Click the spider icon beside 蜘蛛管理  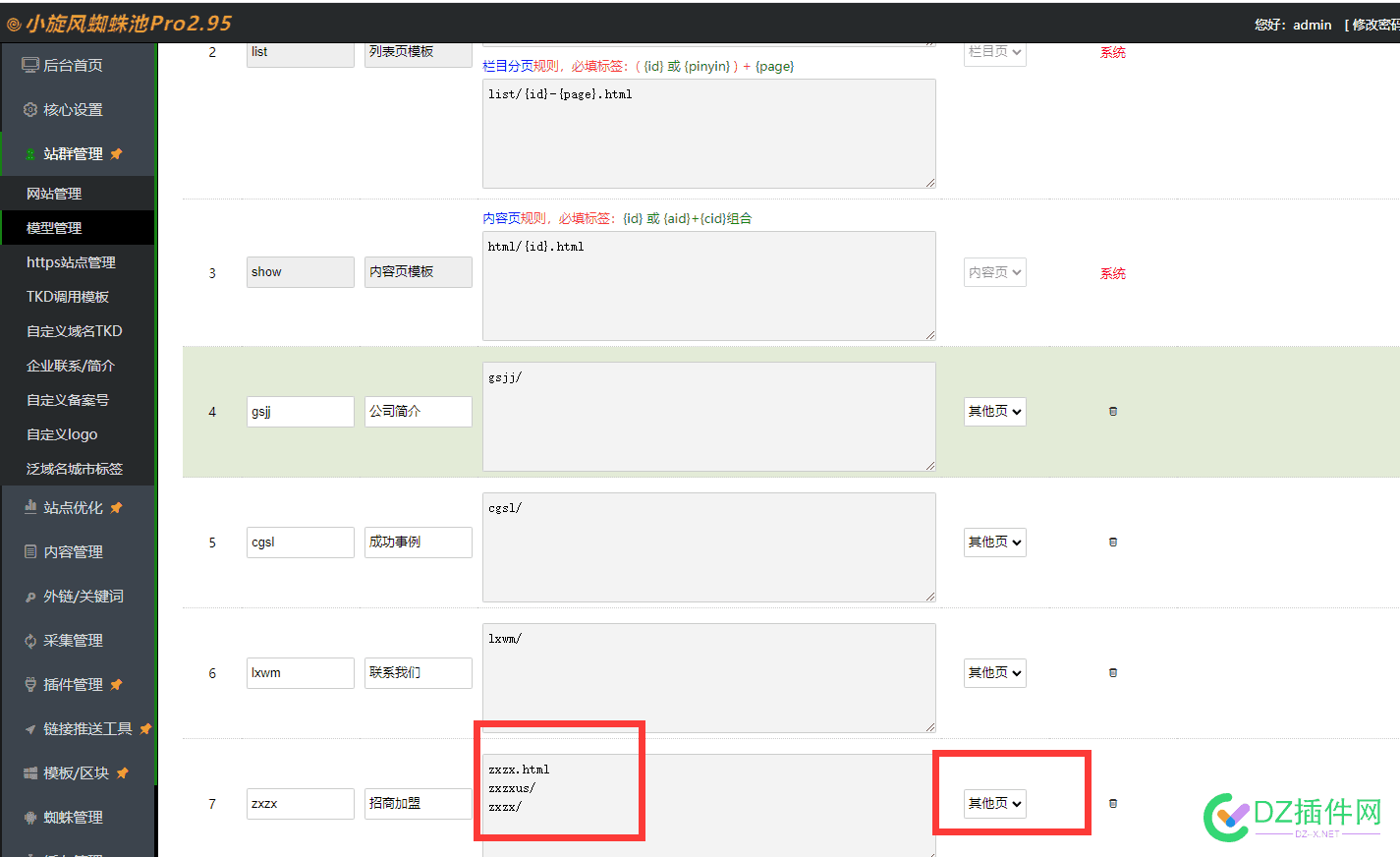pyautogui.click(x=30, y=818)
